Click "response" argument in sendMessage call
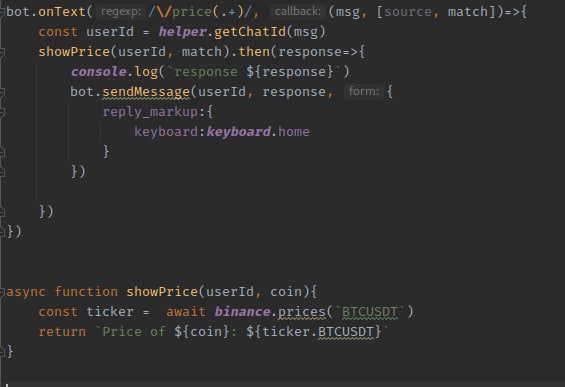Image resolution: width=565 pixels, height=387 pixels. (x=294, y=92)
